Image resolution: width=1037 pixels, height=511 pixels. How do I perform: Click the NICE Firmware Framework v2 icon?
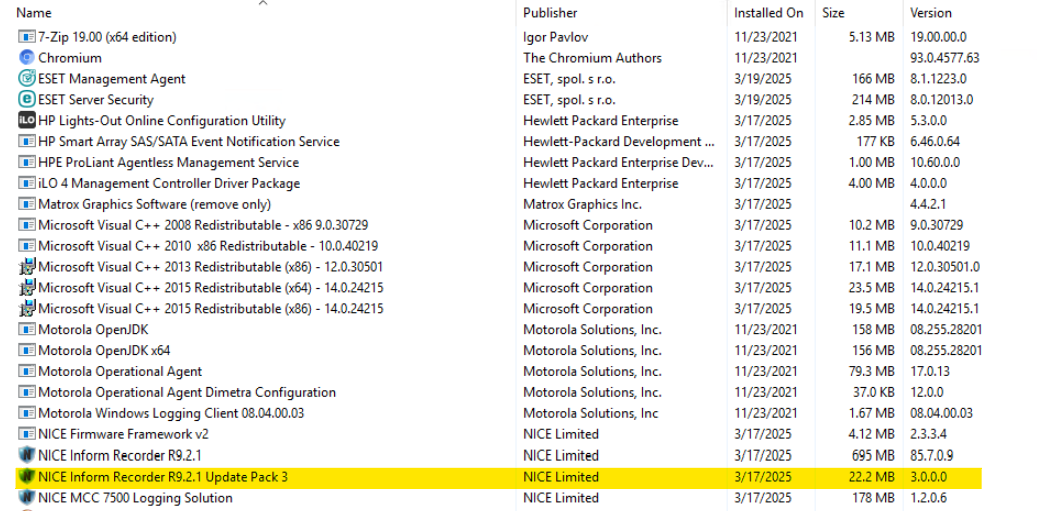click(x=27, y=435)
